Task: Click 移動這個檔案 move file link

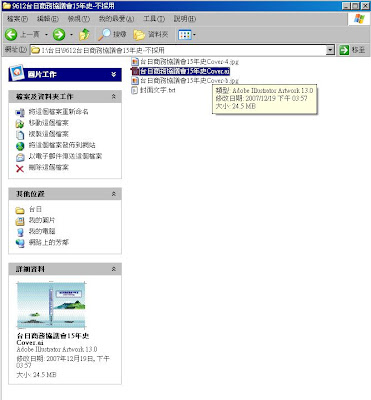Action: (49, 123)
